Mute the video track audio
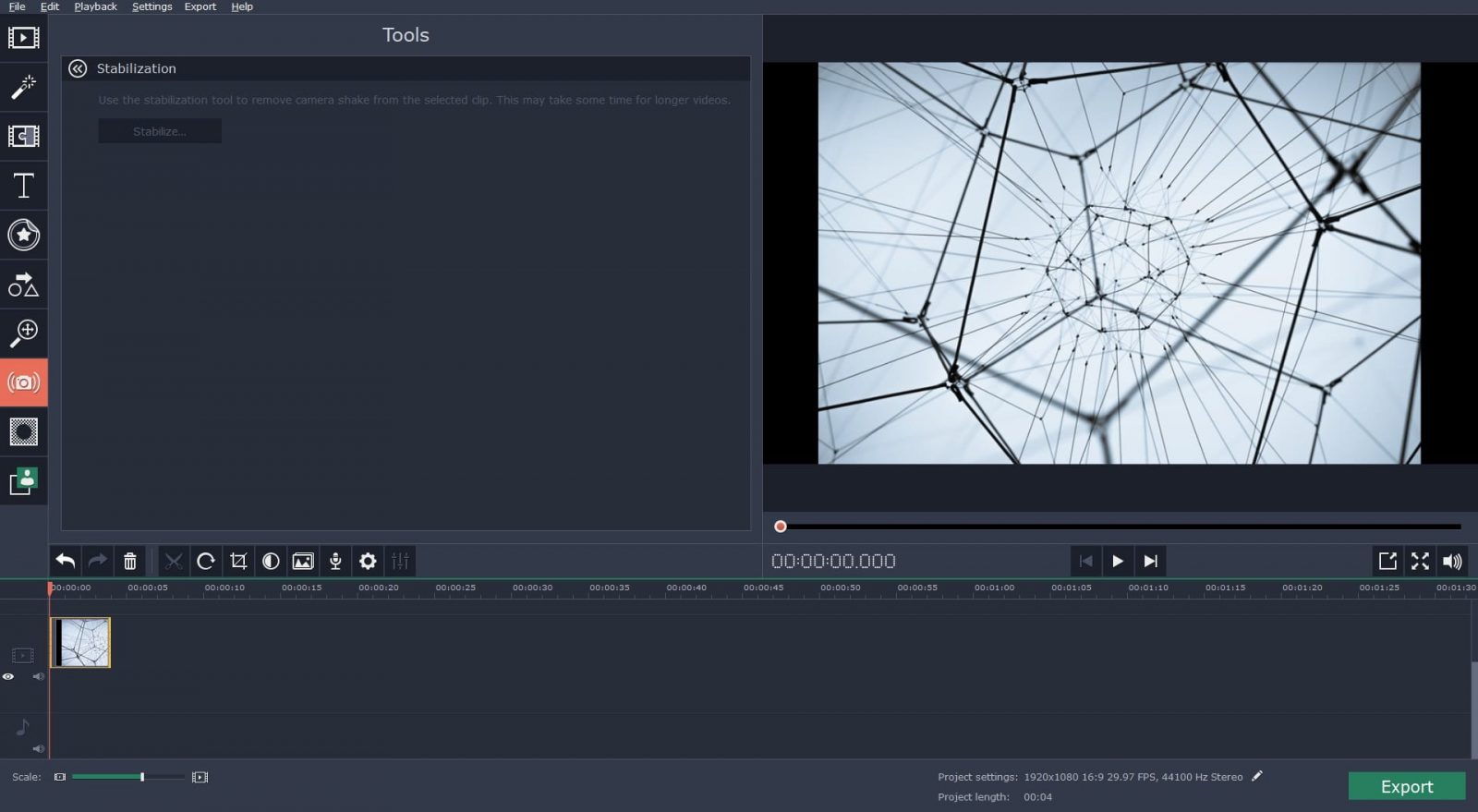The width and height of the screenshot is (1478, 812). tap(38, 677)
